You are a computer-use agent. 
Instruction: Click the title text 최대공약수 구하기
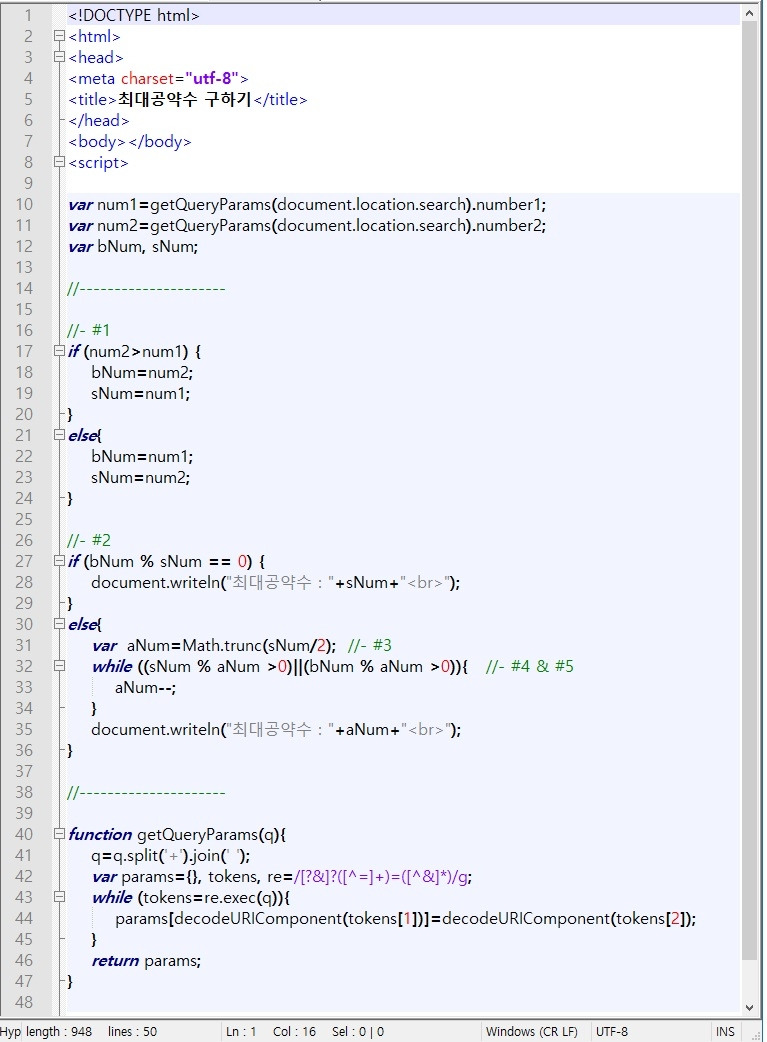[x=184, y=99]
